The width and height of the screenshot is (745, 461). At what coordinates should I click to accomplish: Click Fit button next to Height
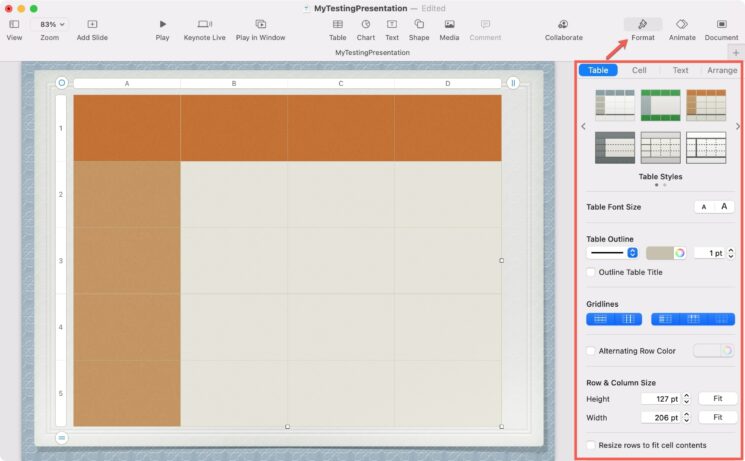(717, 399)
